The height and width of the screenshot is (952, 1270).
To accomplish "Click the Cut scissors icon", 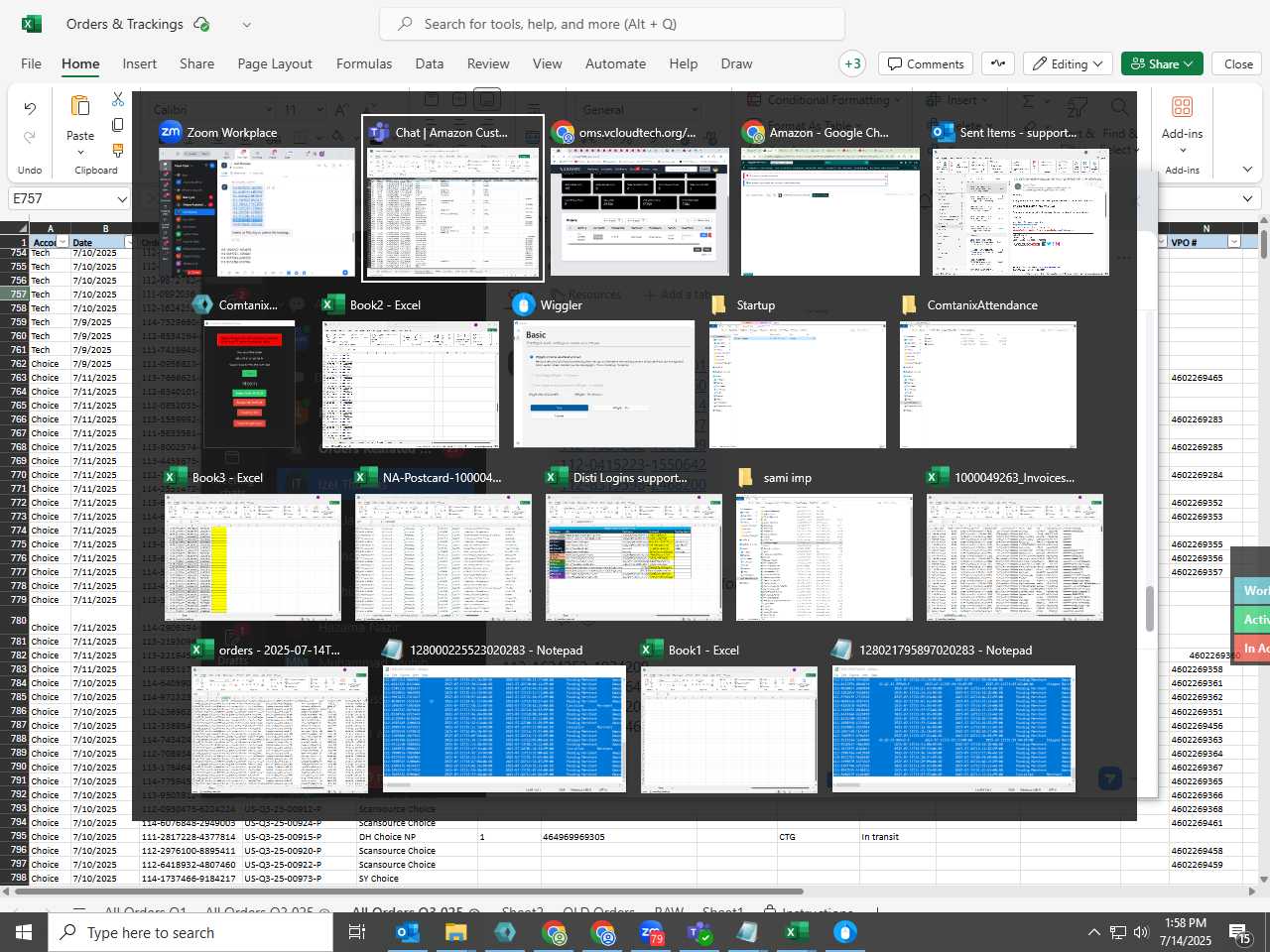I will [118, 99].
